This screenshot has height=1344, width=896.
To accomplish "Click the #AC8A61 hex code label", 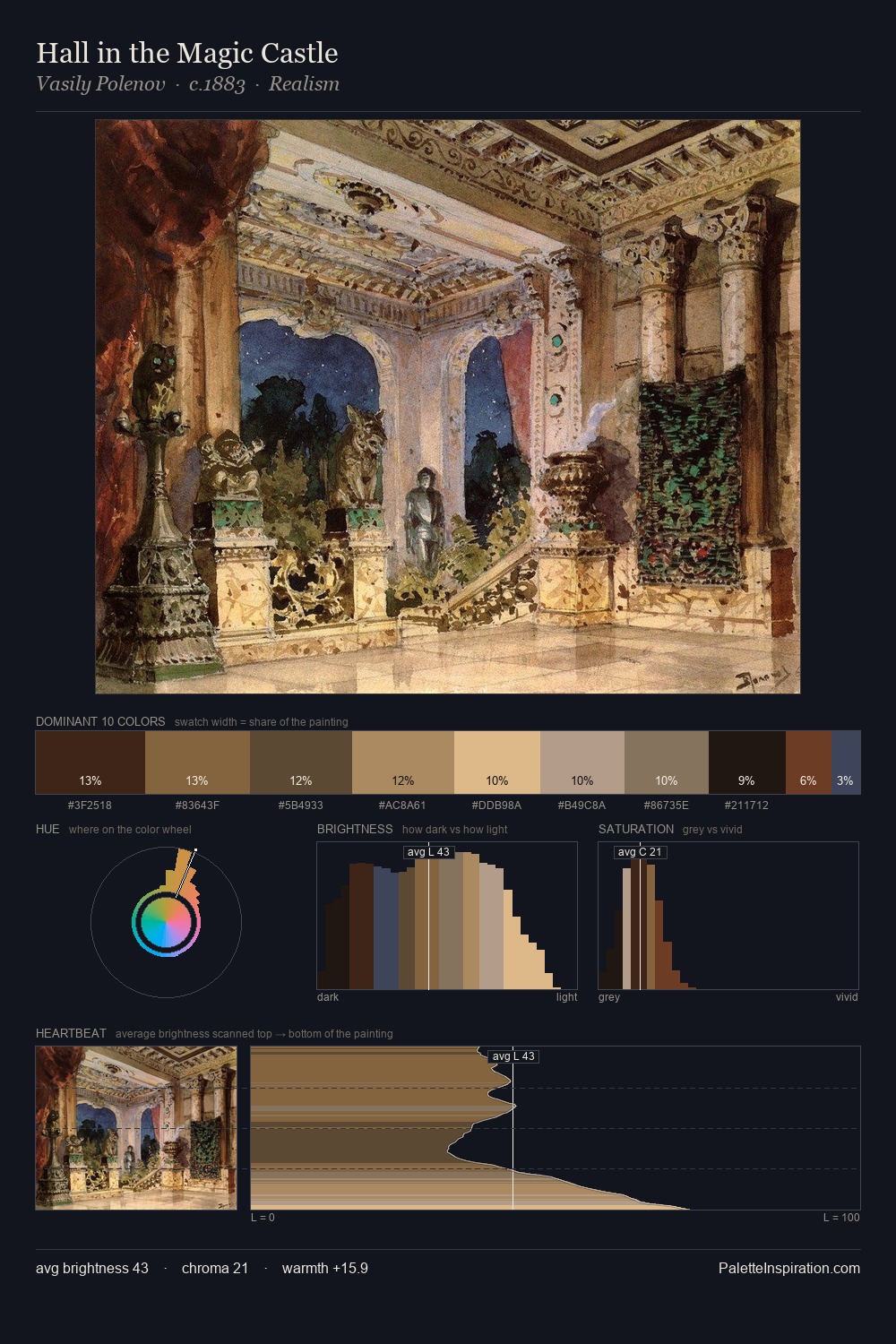I will coord(403,806).
